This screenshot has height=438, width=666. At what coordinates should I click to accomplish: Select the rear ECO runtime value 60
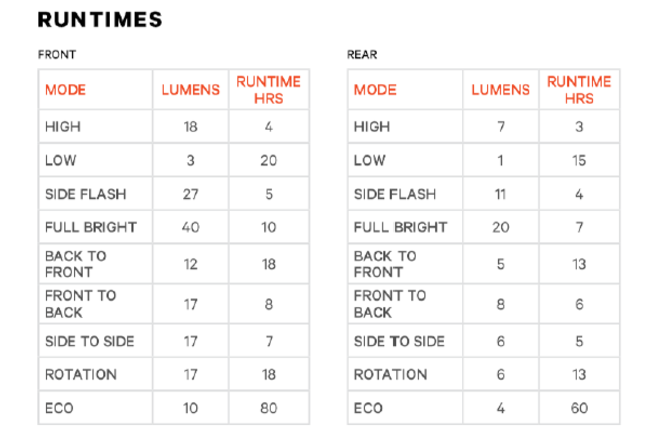[579, 408]
